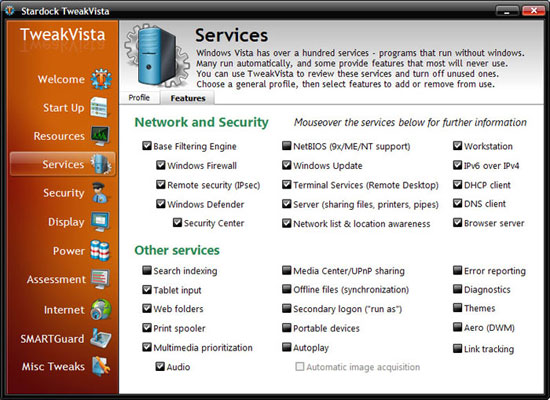The height and width of the screenshot is (400, 550).
Task: Open the SMARTGuard drive icon
Action: coord(101,338)
